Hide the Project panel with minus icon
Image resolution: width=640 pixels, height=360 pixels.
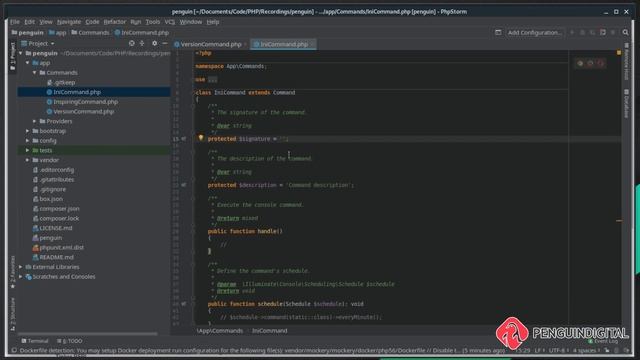[x=165, y=43]
